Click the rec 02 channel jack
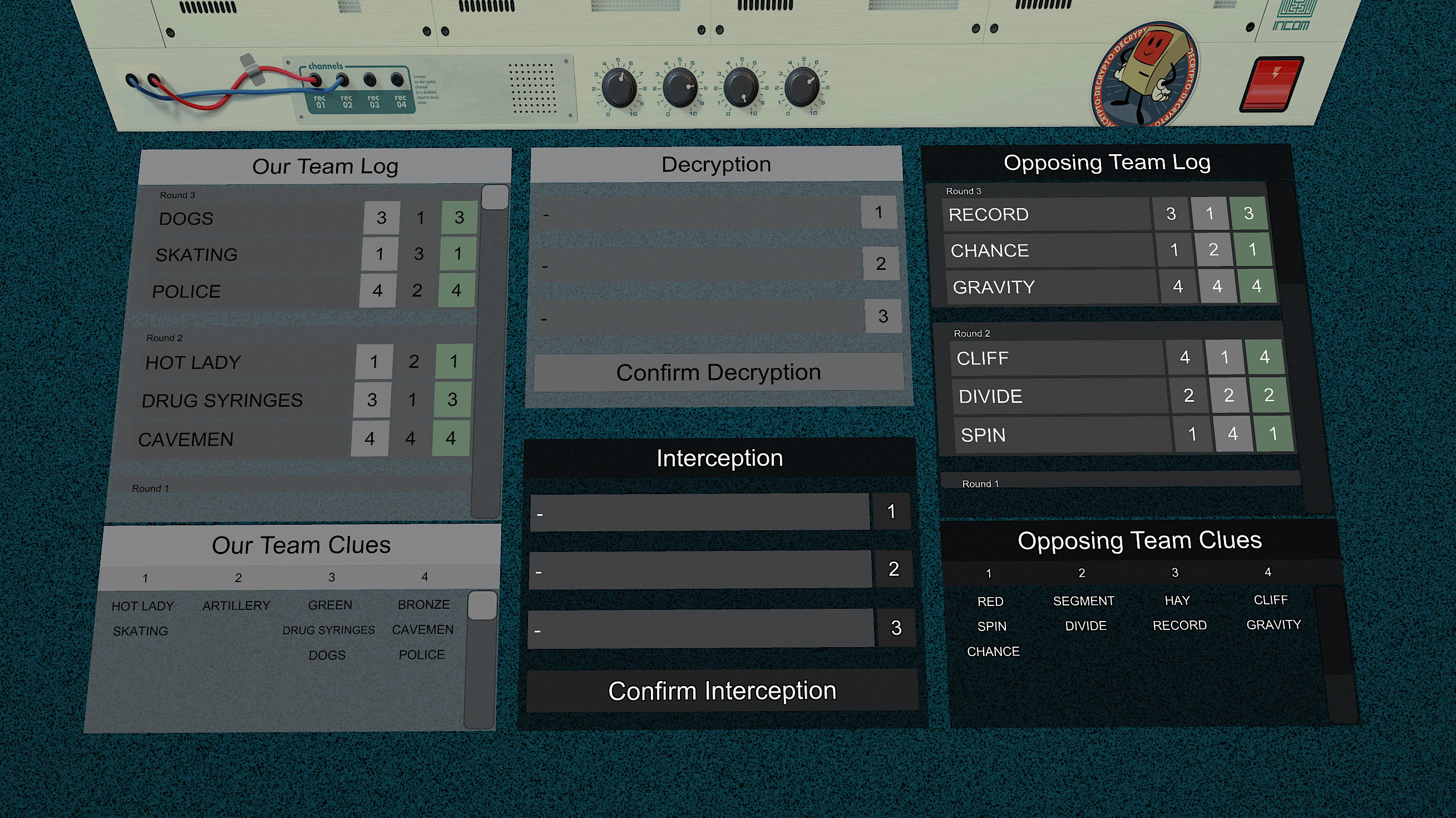This screenshot has width=1456, height=818. (x=342, y=80)
